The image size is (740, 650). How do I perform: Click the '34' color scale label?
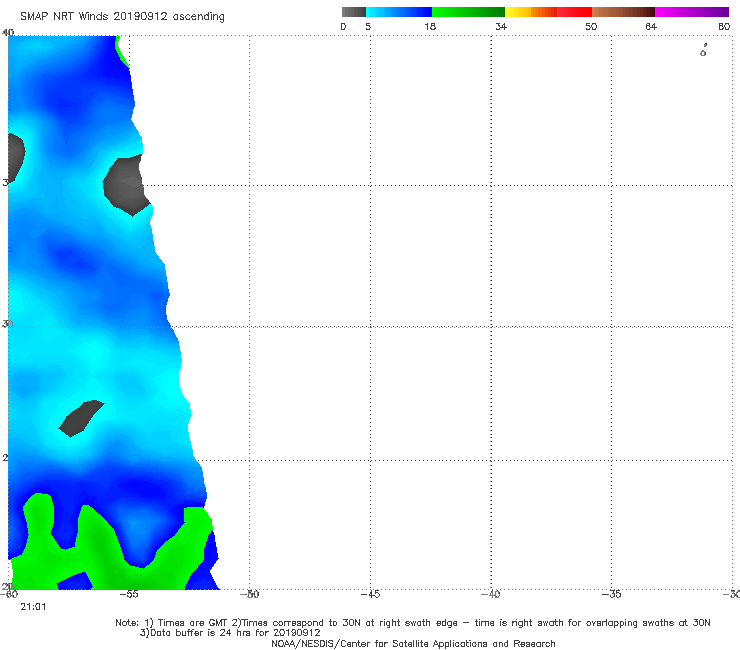click(501, 27)
